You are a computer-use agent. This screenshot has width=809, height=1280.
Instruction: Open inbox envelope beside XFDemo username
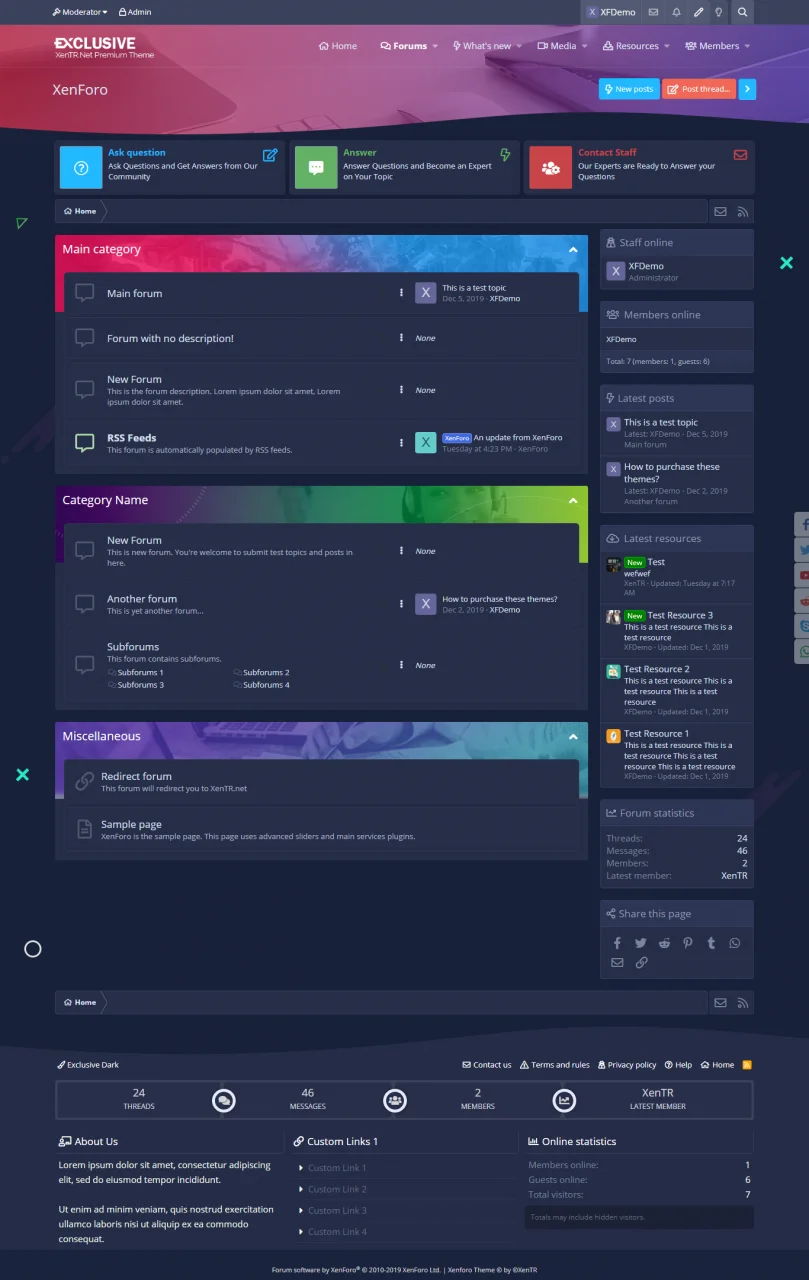653,12
